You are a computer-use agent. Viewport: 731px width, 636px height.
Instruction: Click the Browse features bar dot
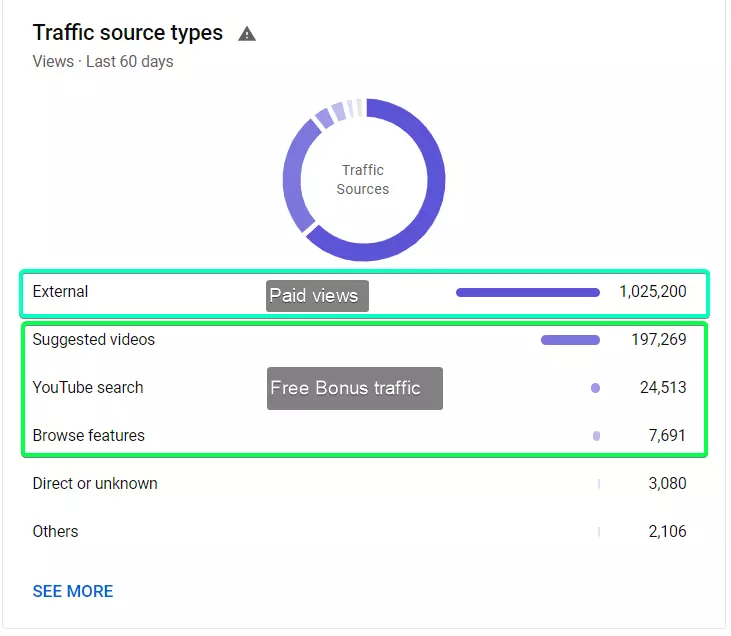pos(596,436)
